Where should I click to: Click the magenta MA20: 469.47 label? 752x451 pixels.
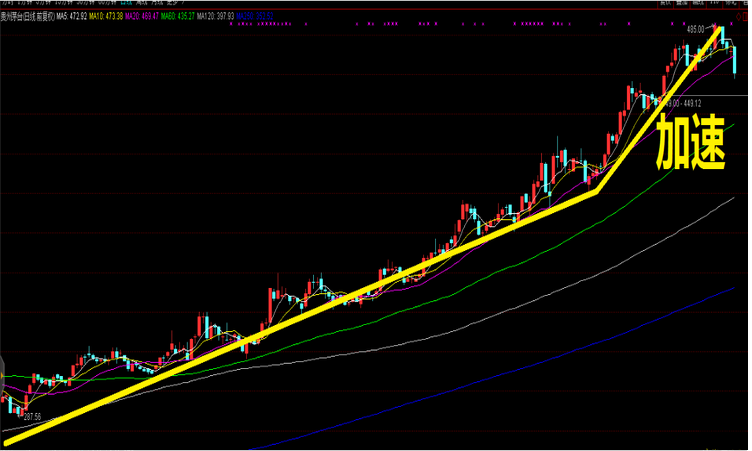coord(141,16)
